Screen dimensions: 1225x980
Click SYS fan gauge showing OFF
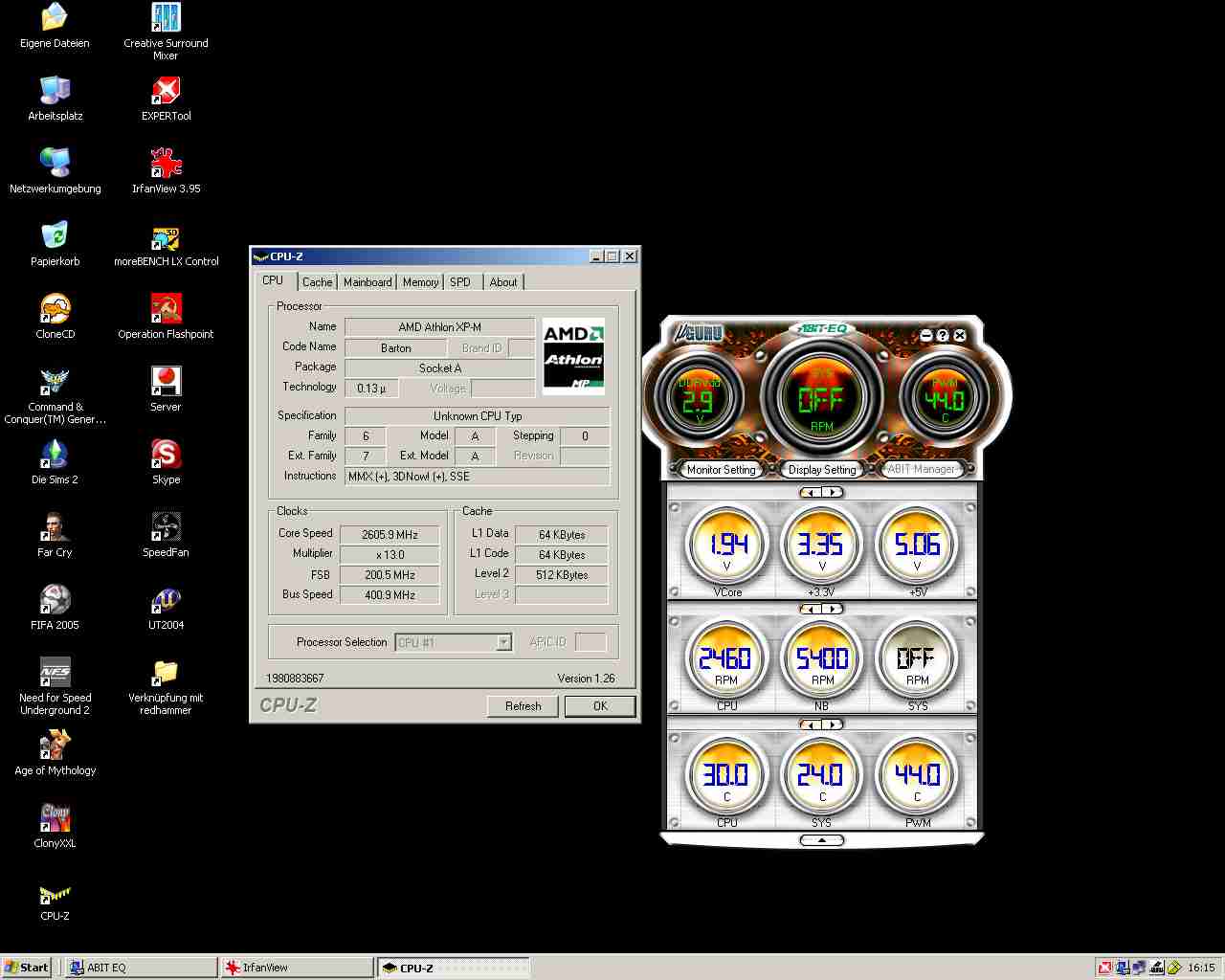coord(917,658)
